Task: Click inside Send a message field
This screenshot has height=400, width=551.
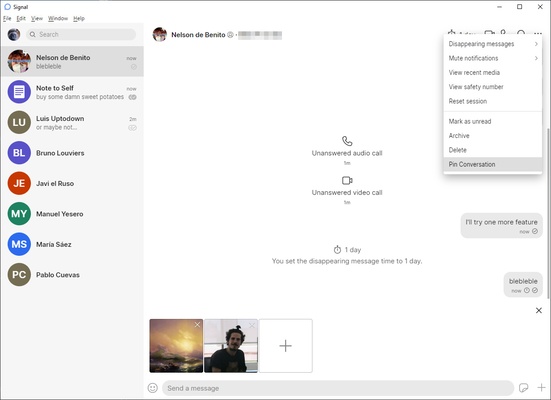Action: (x=338, y=388)
